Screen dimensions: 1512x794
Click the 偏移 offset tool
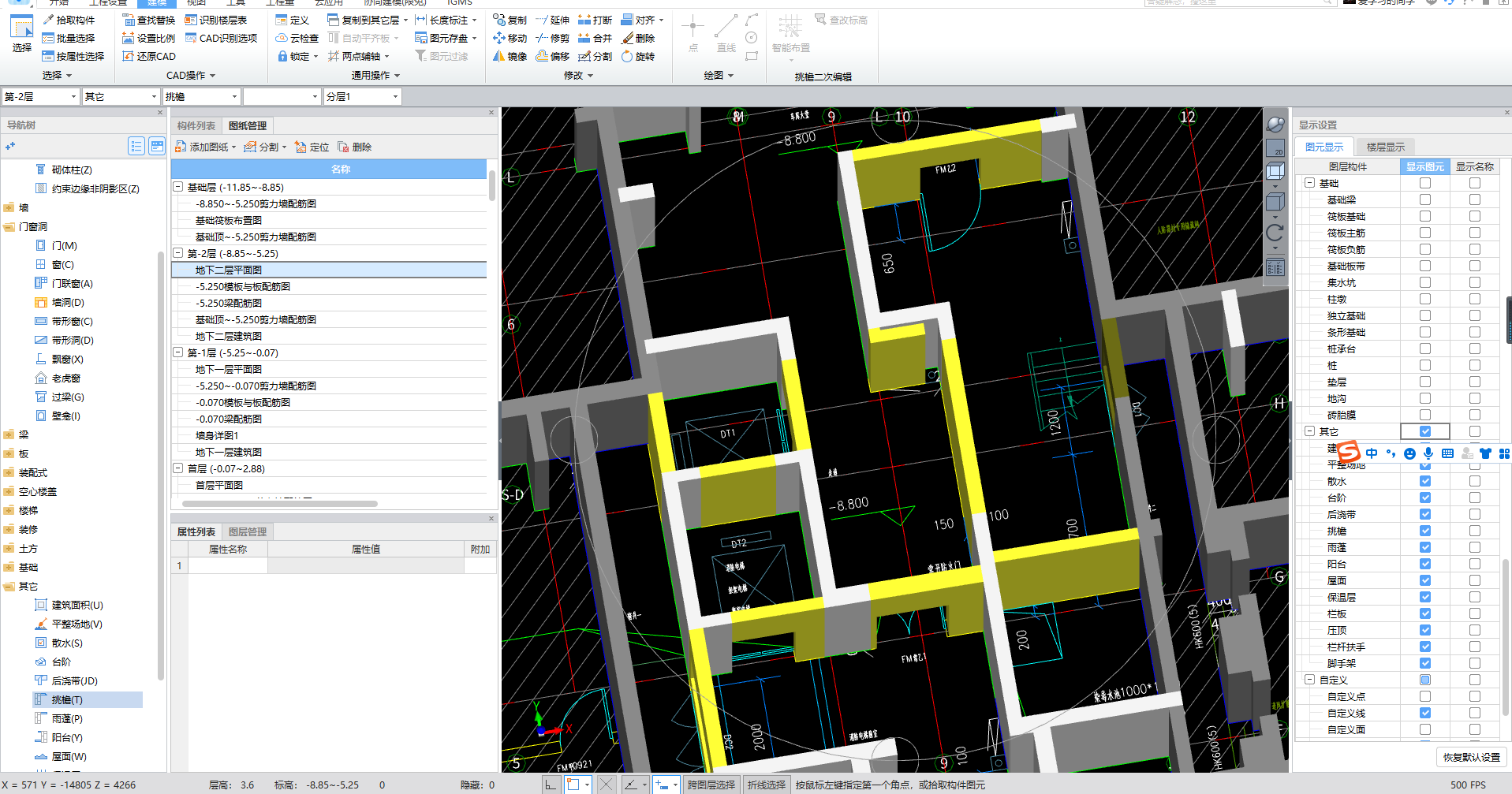tap(552, 56)
